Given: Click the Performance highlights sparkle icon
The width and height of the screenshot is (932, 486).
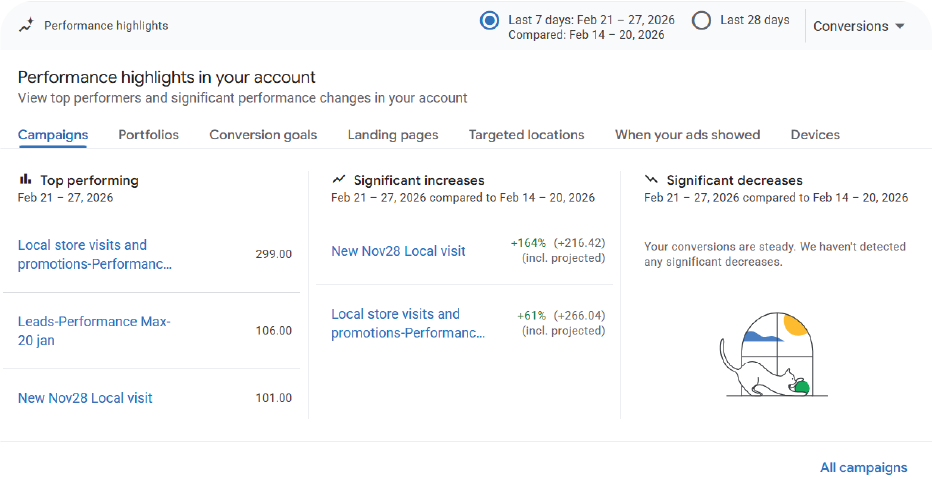Looking at the screenshot, I should [x=26, y=25].
